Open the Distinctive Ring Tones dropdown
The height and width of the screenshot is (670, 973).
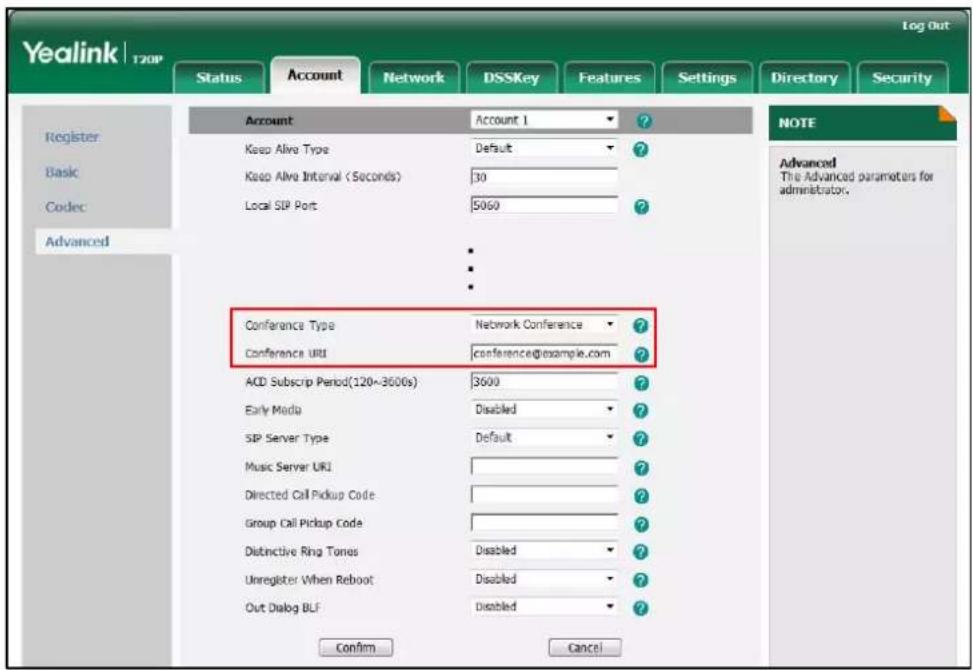tap(544, 551)
